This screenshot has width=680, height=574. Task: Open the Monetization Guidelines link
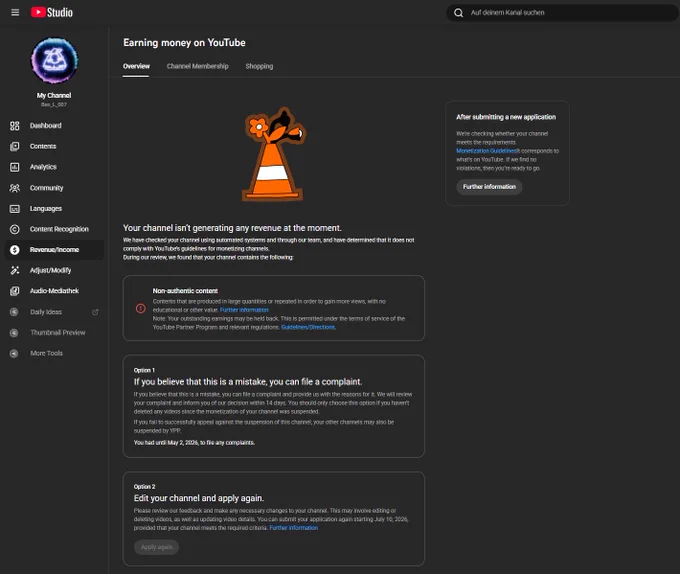click(486, 151)
